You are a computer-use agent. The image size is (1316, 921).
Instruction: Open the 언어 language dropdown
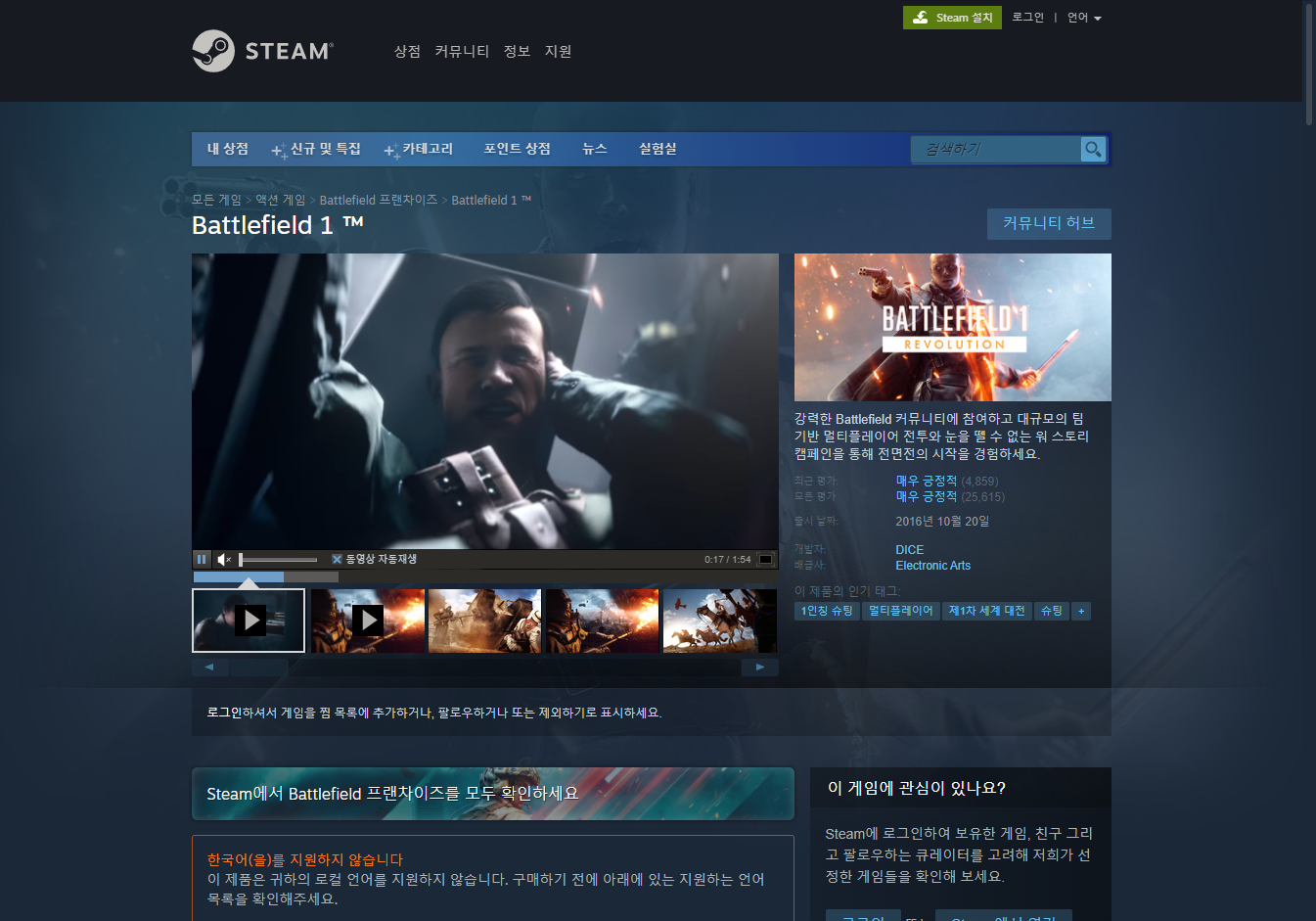(1084, 18)
